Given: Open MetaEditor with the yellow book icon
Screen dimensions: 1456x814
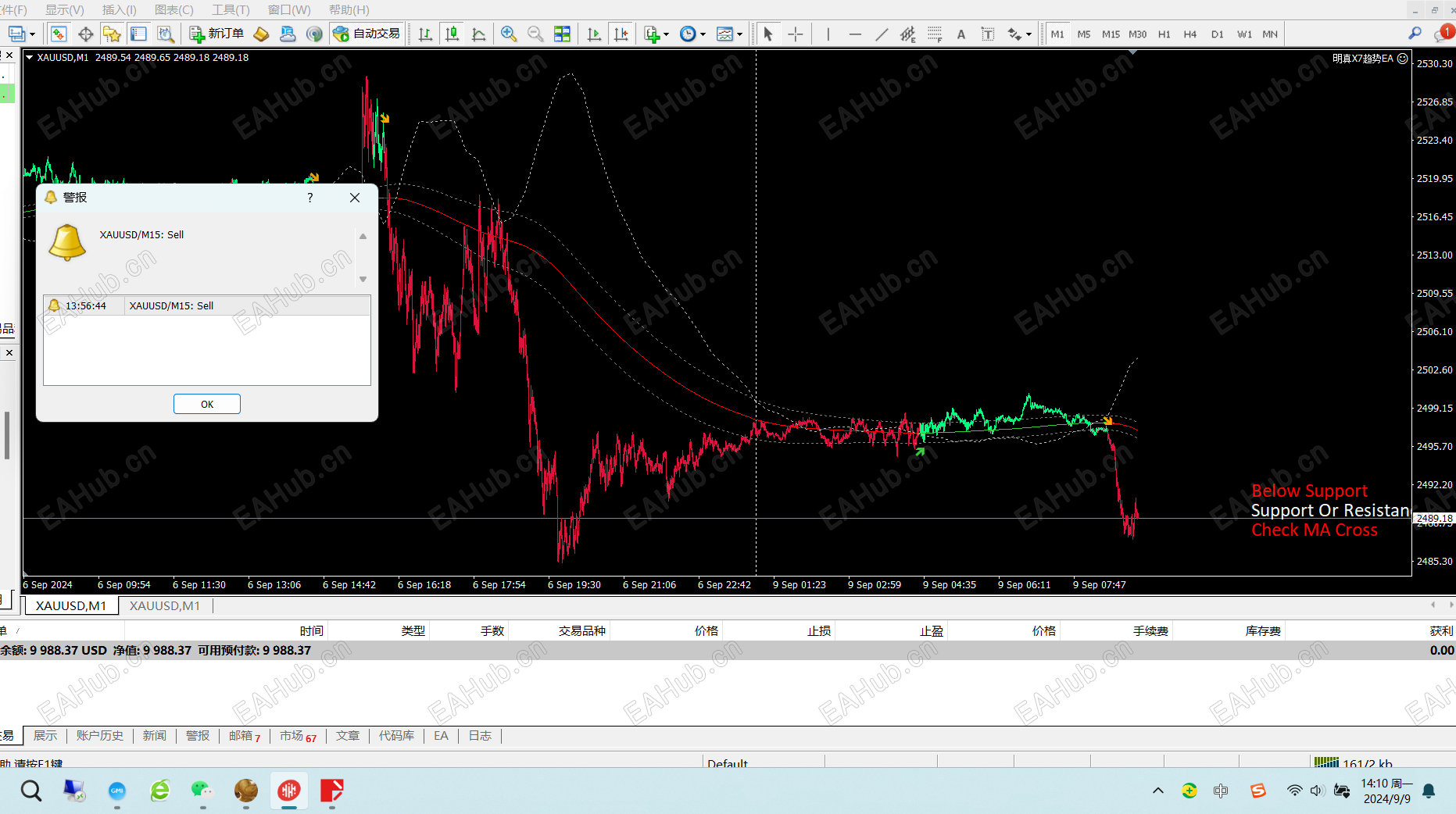Looking at the screenshot, I should tap(262, 34).
